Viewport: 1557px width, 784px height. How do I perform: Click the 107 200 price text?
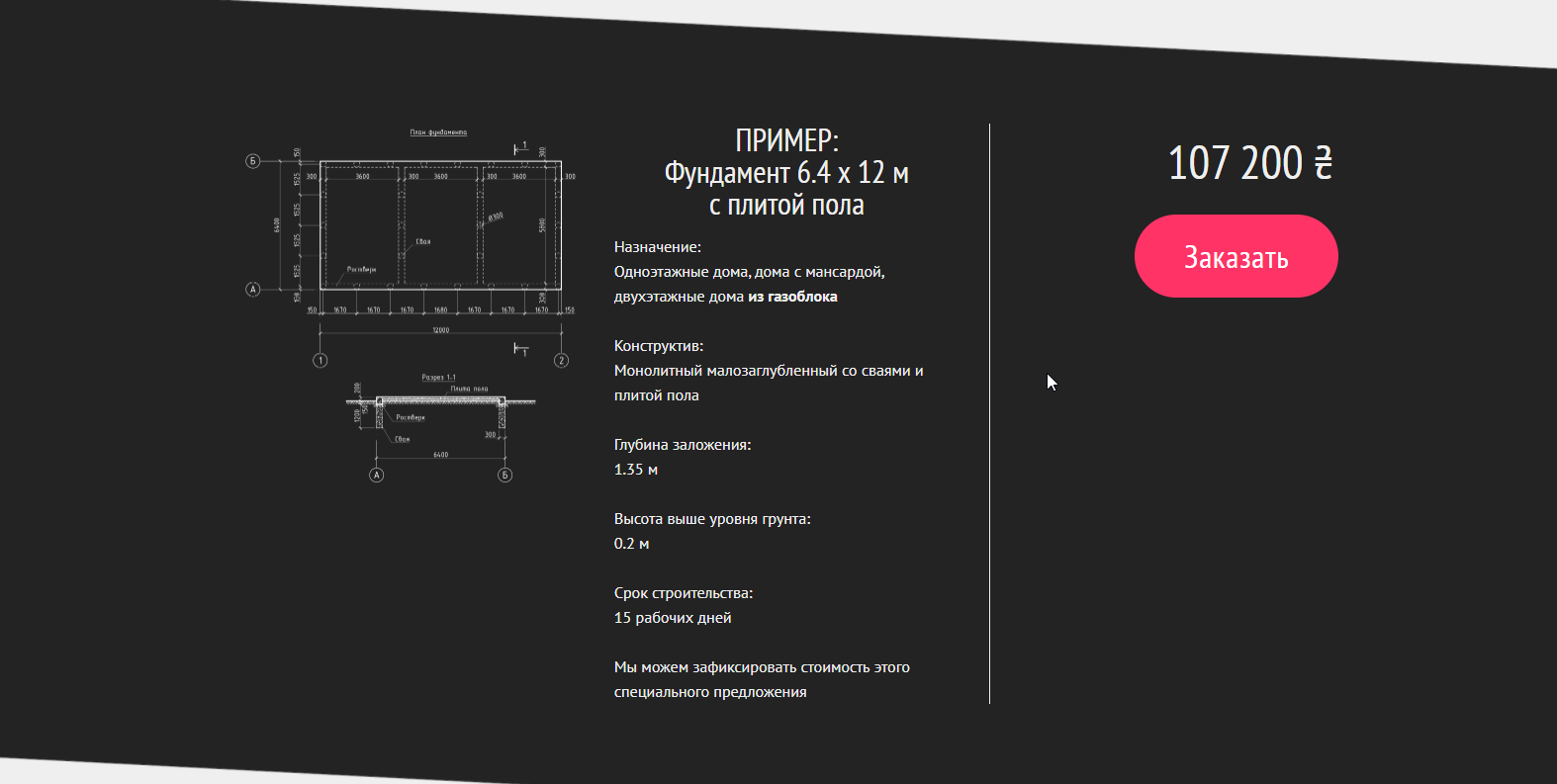[1236, 163]
